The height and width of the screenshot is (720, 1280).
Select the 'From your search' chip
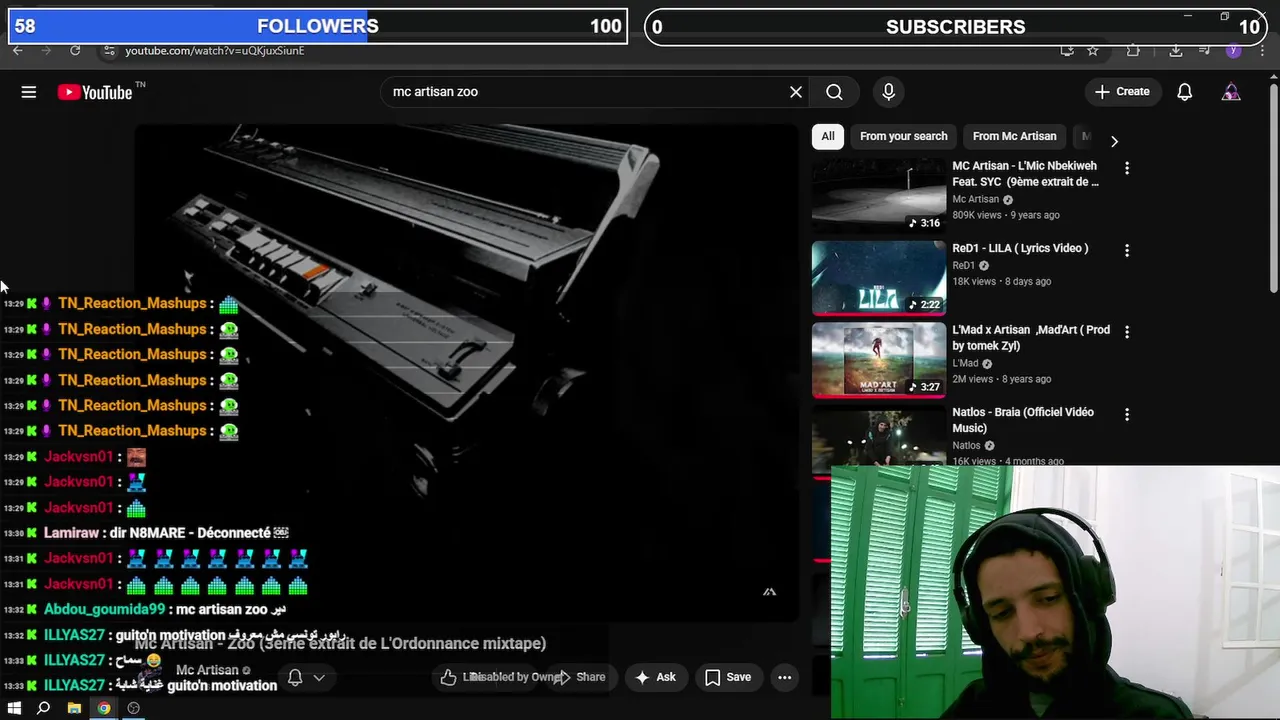(x=903, y=136)
